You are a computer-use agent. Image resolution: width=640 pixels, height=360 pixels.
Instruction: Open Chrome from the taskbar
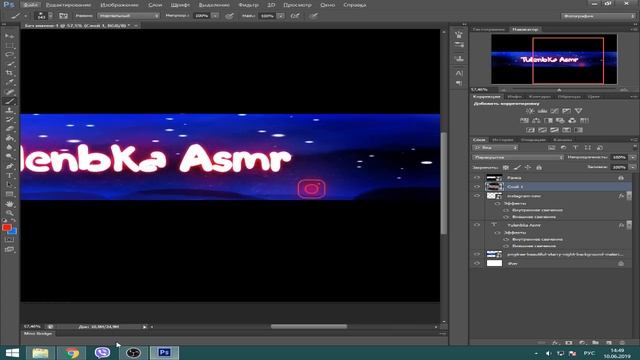[x=72, y=352]
